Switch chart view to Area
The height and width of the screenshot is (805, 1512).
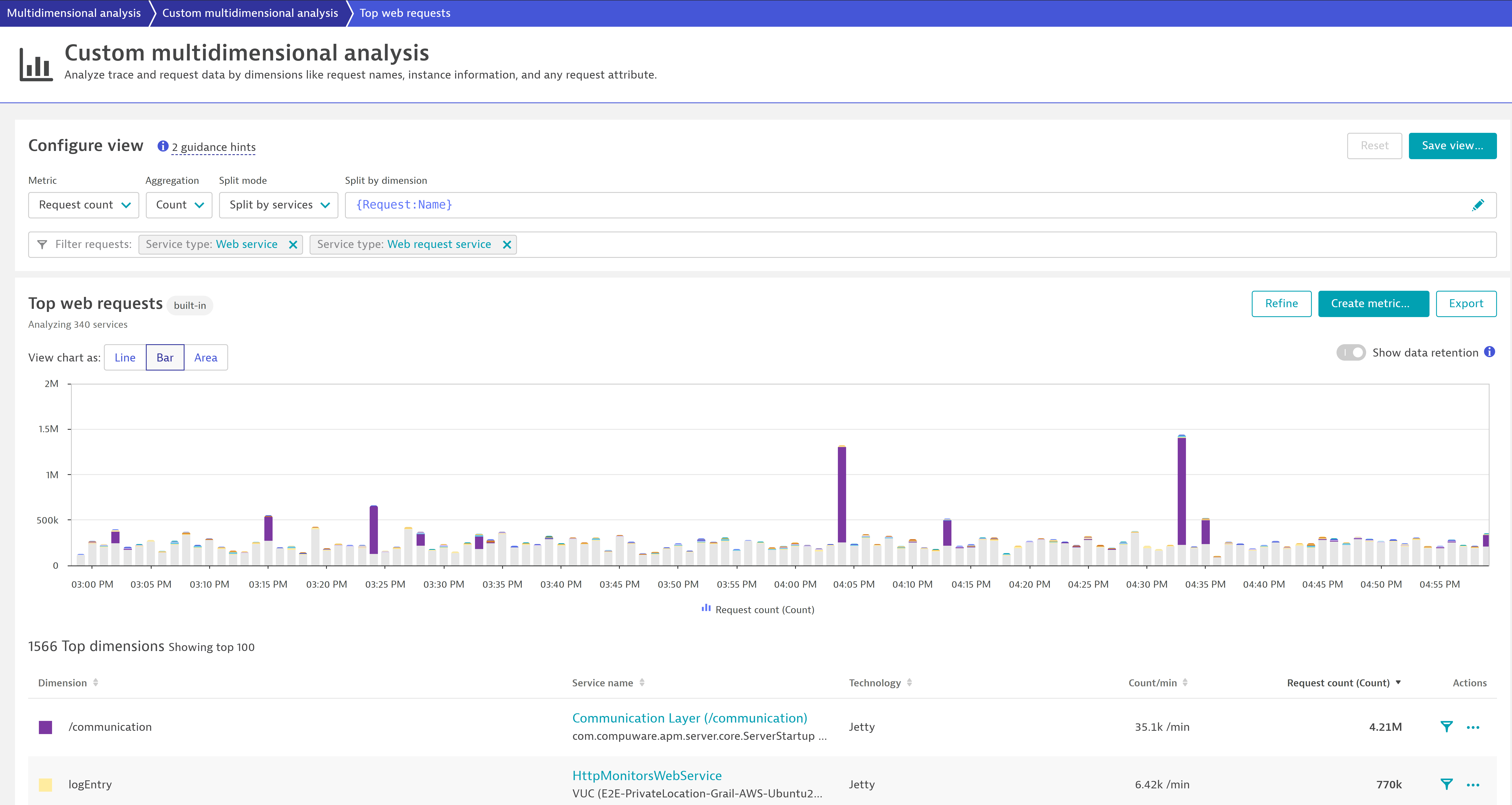click(206, 357)
